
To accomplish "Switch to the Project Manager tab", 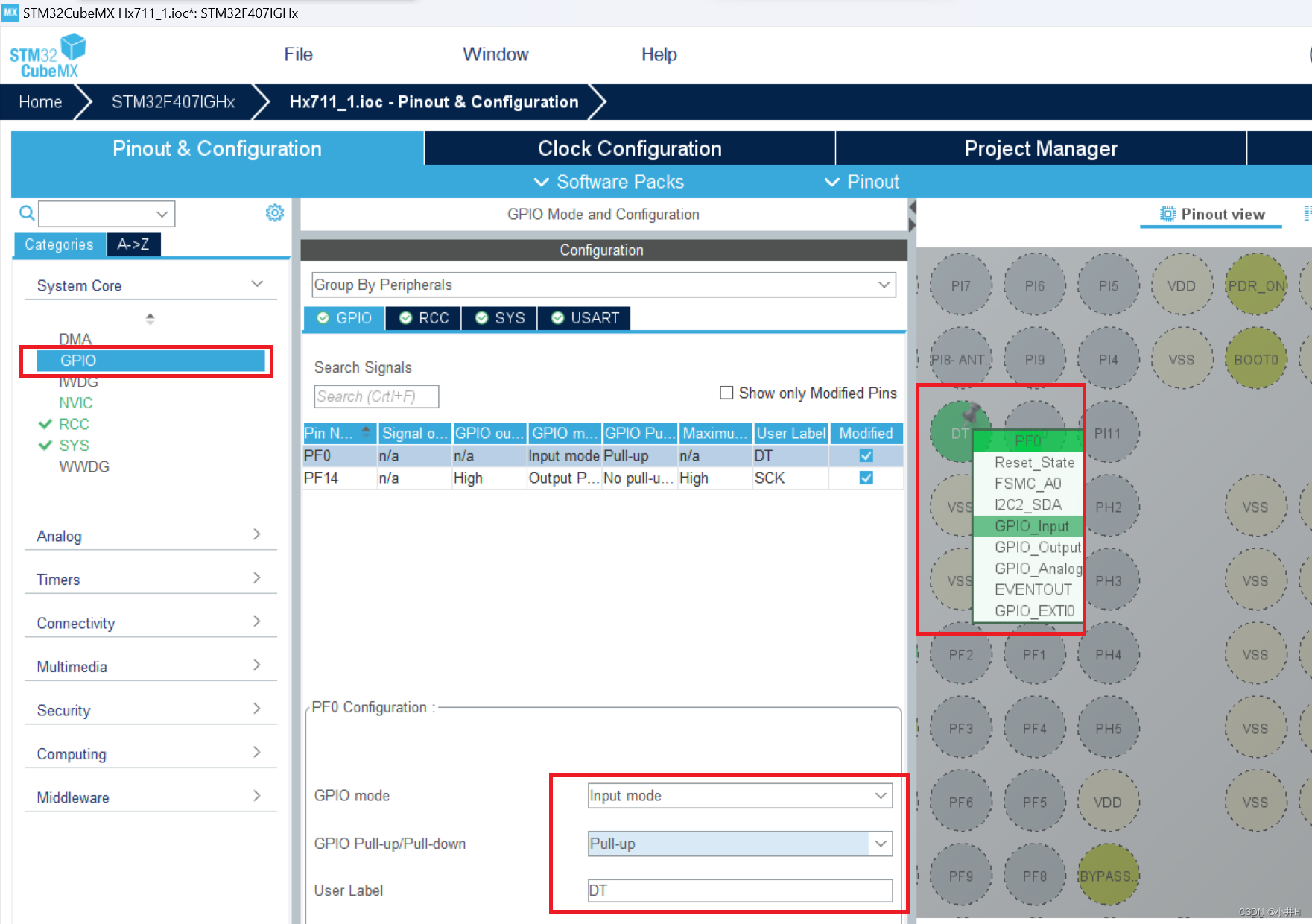I will tap(1041, 148).
